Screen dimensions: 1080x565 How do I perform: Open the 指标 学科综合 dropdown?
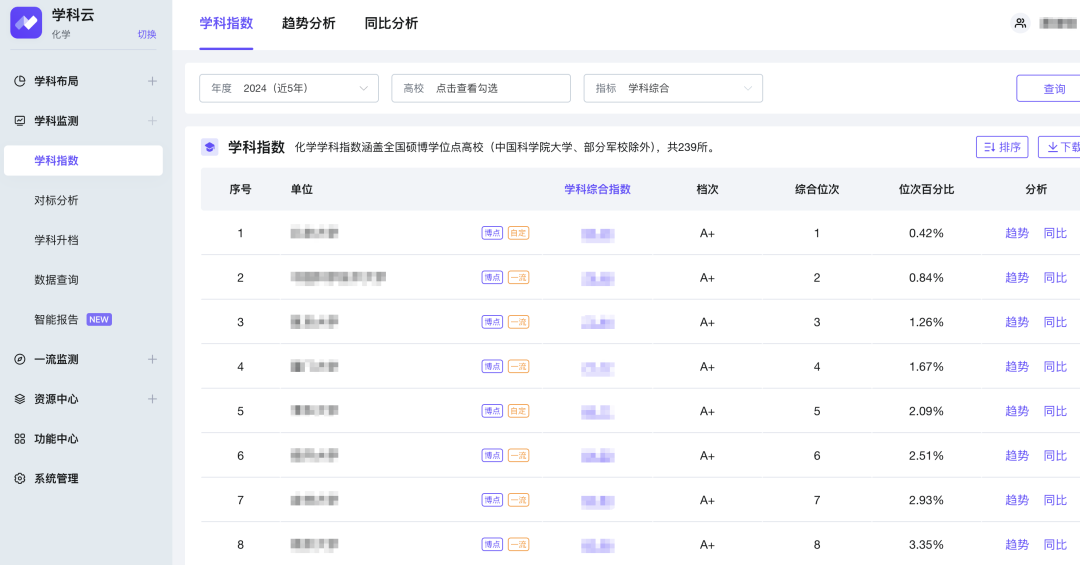(673, 88)
